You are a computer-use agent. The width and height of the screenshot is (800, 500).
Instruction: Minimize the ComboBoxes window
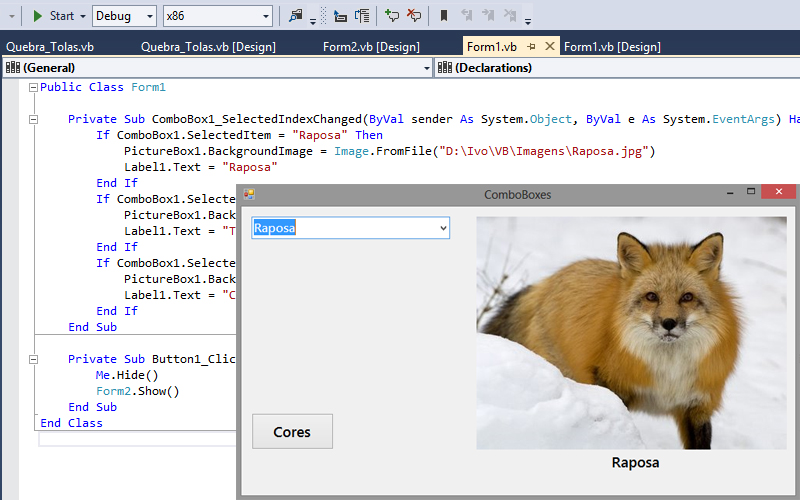tap(730, 192)
